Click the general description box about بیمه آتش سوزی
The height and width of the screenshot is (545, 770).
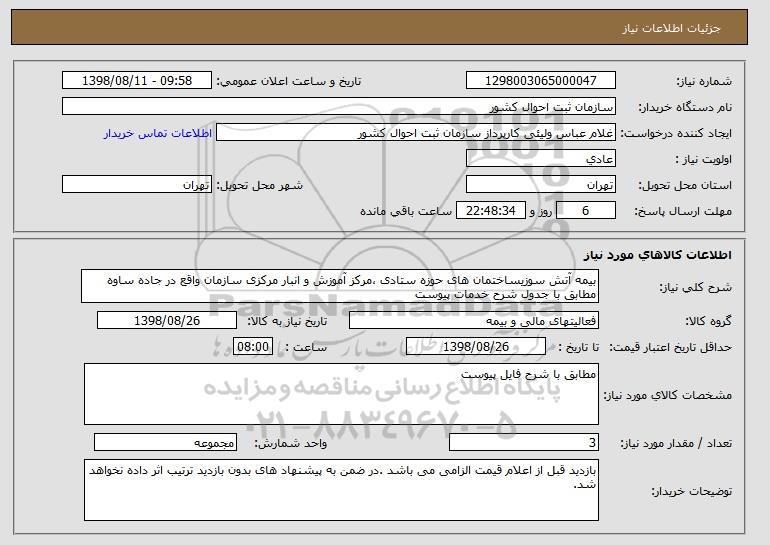coord(340,286)
